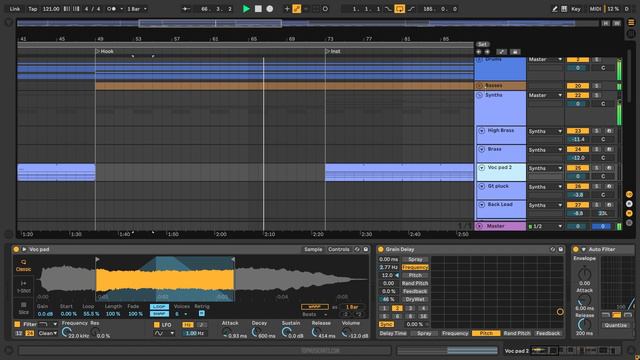Click the Stop transport button
The height and width of the screenshot is (360, 640).
[x=258, y=9]
